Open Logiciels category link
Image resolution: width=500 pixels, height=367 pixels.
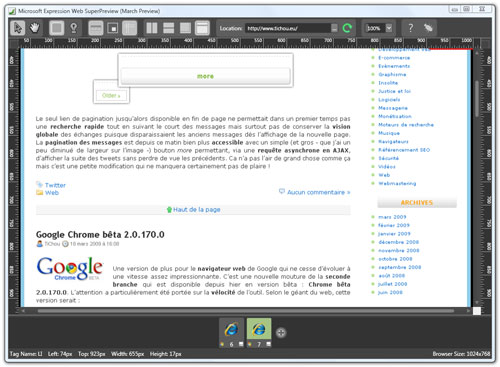coord(389,99)
